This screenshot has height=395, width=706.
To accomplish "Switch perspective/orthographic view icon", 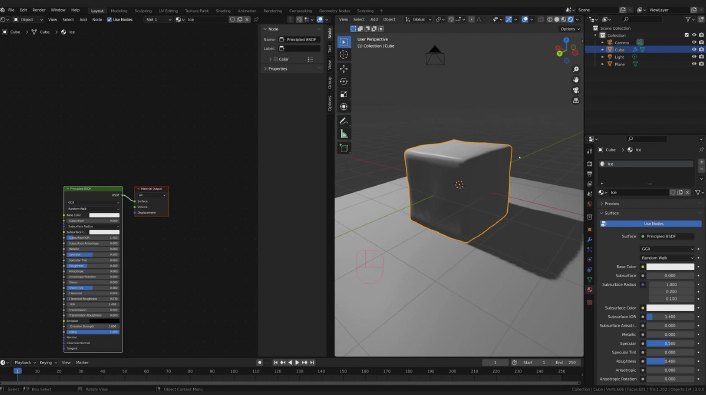I will (x=576, y=100).
